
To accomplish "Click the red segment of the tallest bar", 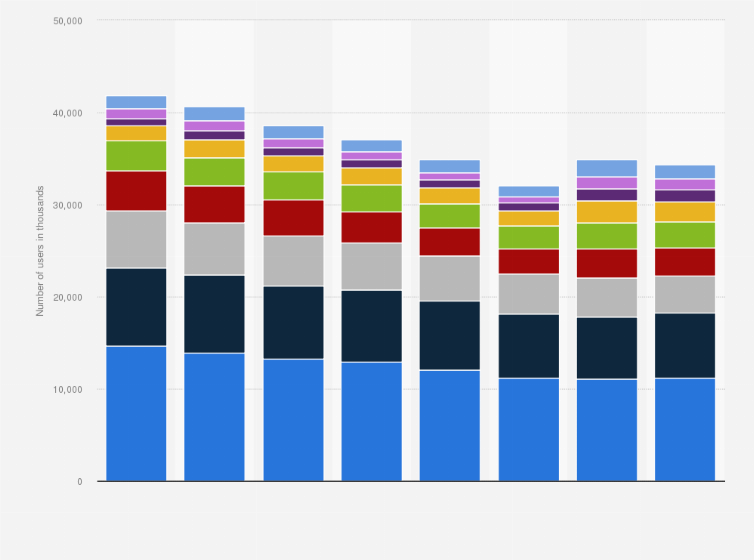I will (x=136, y=190).
